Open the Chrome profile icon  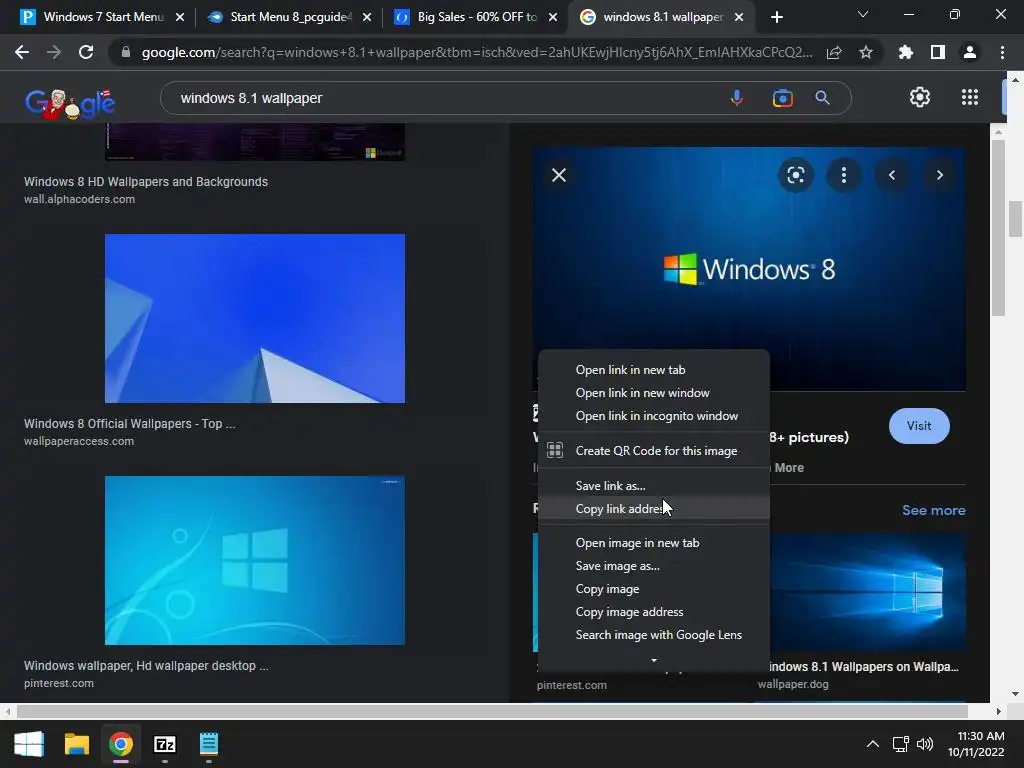(x=970, y=52)
